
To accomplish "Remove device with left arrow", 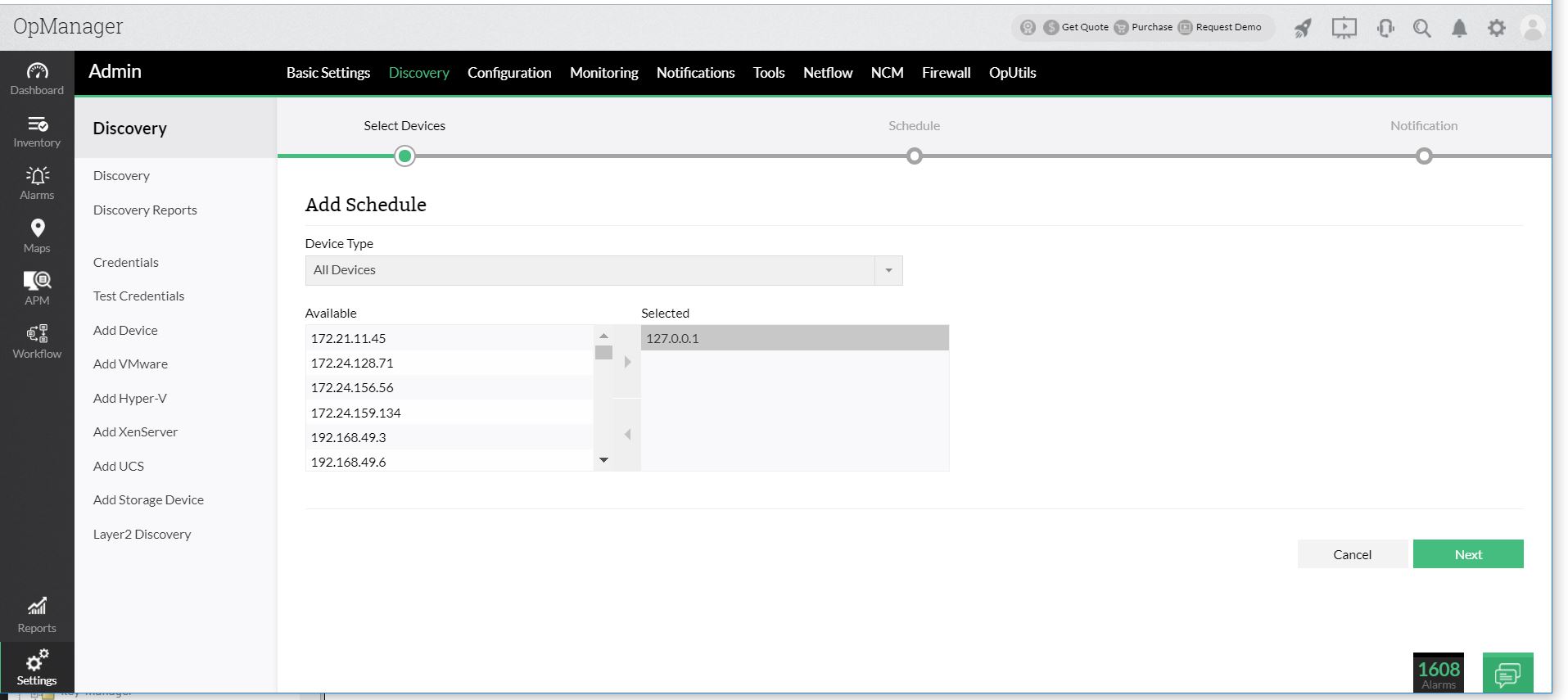I will tap(627, 435).
